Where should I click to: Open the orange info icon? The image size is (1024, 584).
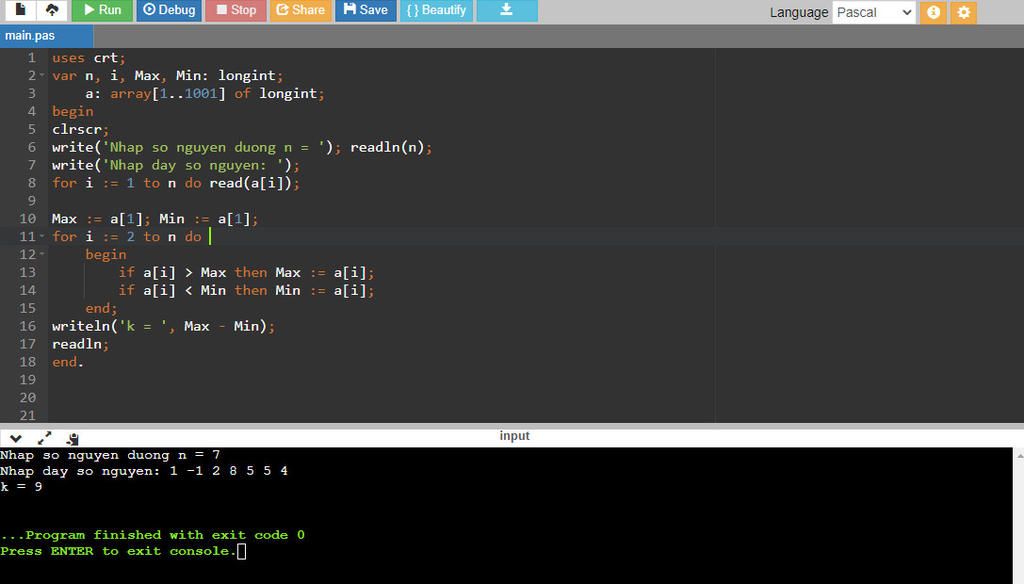[933, 12]
